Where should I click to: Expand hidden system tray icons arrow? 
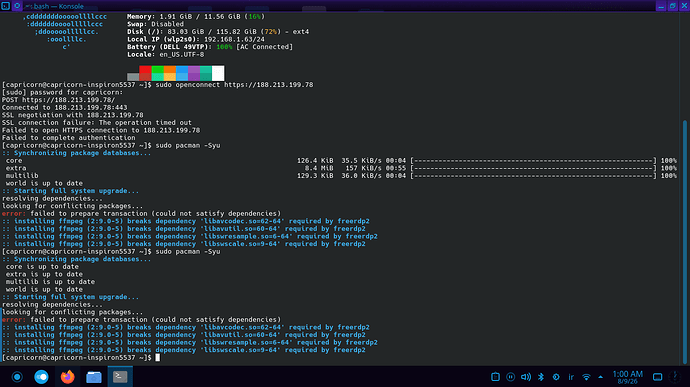click(601, 377)
